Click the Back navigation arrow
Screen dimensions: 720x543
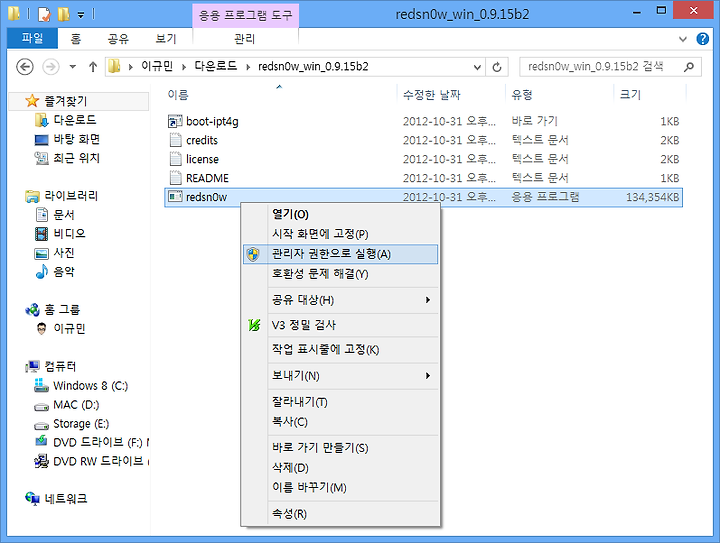[x=25, y=67]
